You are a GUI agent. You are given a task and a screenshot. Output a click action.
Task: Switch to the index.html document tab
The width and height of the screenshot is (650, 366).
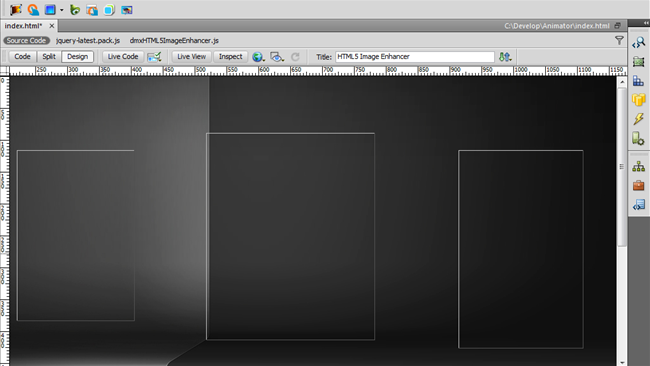[x=24, y=26]
